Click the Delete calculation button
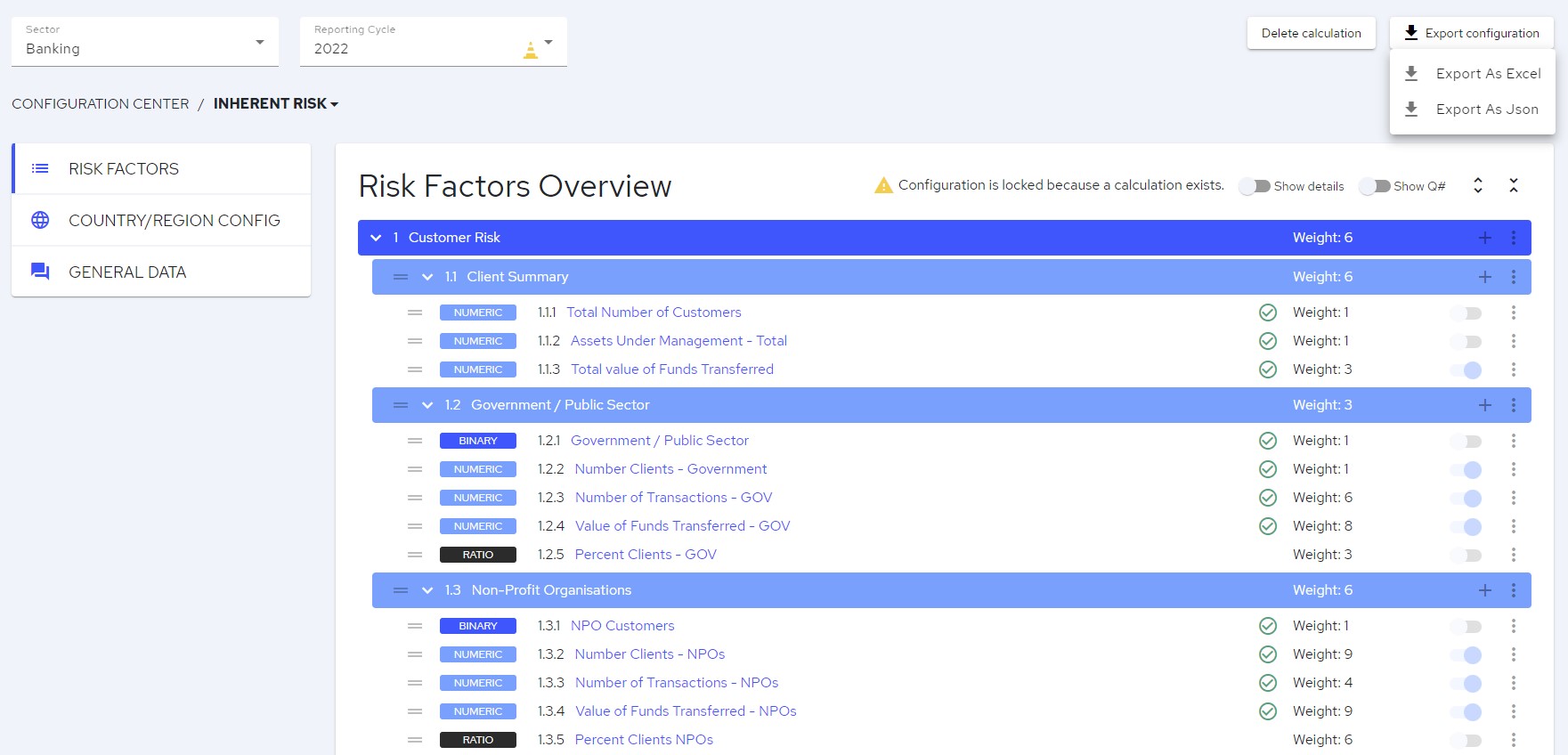The width and height of the screenshot is (1568, 755). coord(1311,33)
